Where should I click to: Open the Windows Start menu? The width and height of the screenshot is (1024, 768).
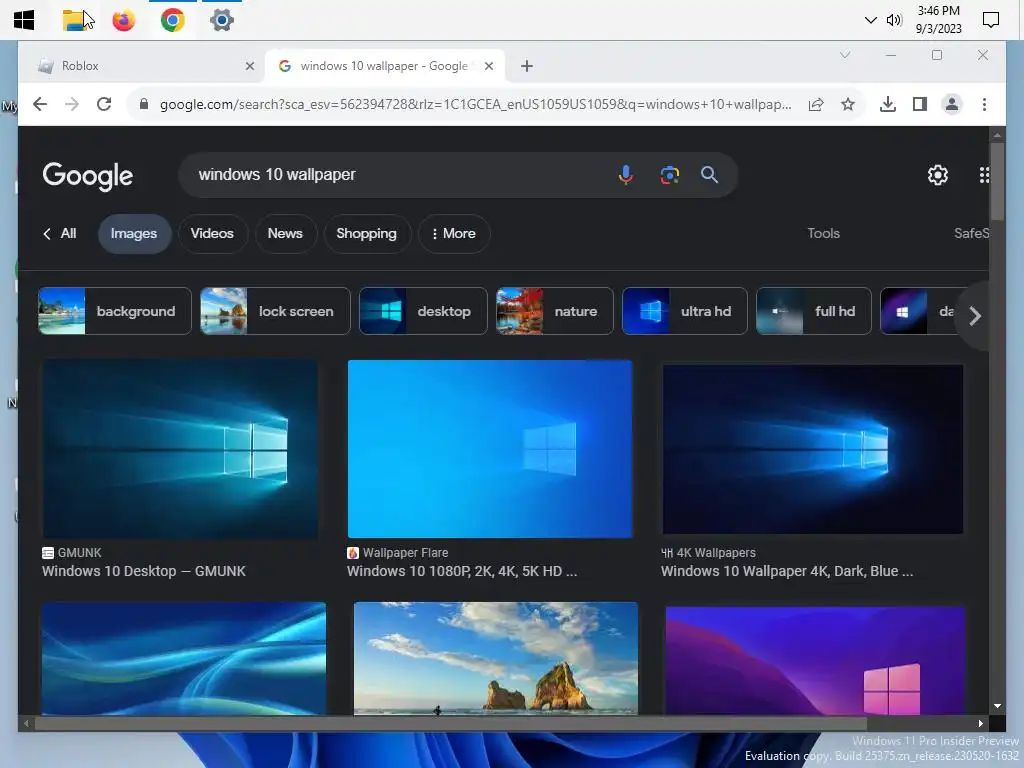click(x=24, y=20)
